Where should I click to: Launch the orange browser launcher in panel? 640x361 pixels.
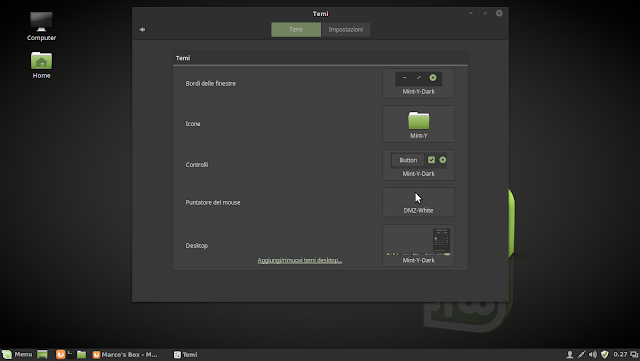pyautogui.click(x=60, y=354)
